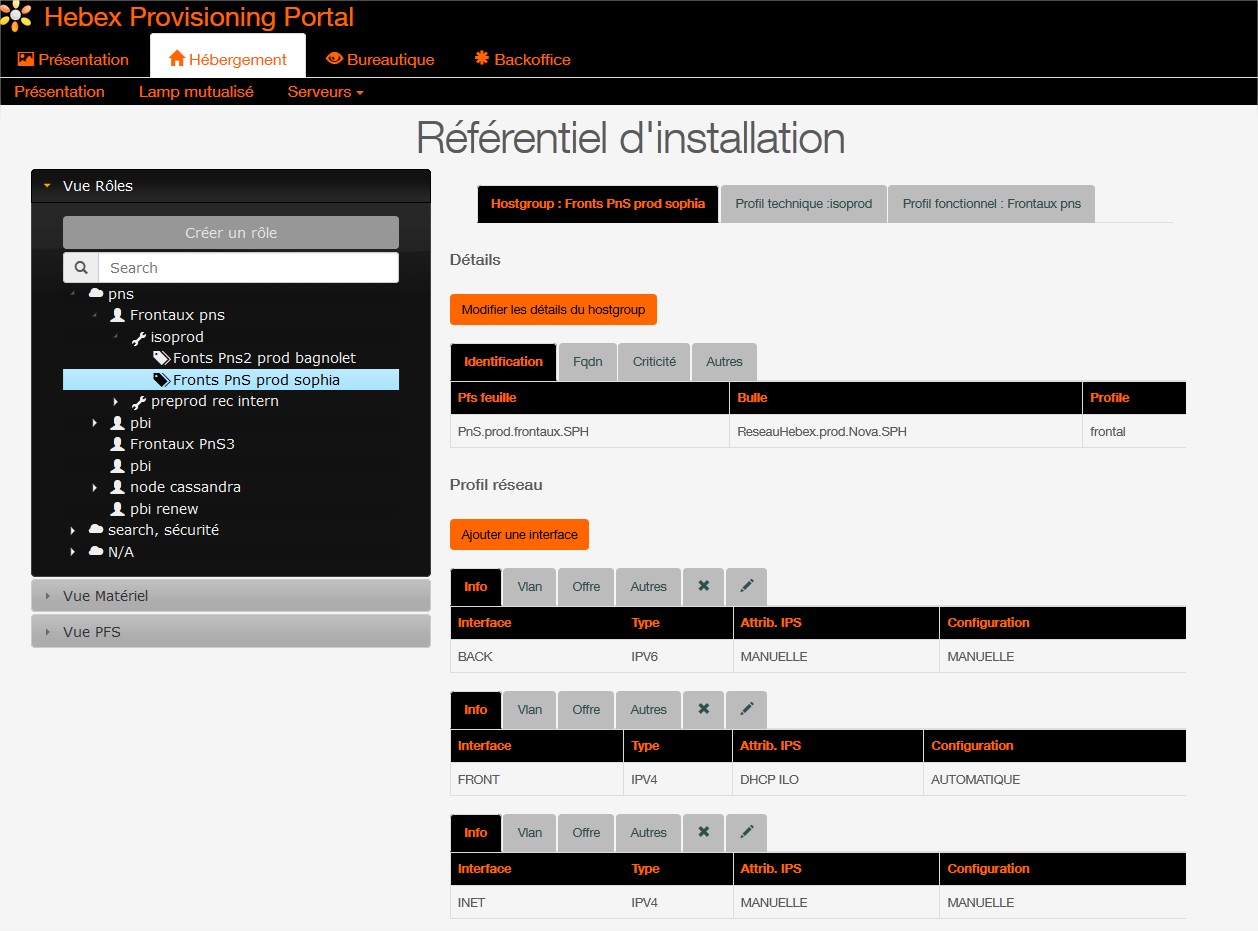Expand the search, sécurité tree node
The image size is (1258, 931).
73,531
